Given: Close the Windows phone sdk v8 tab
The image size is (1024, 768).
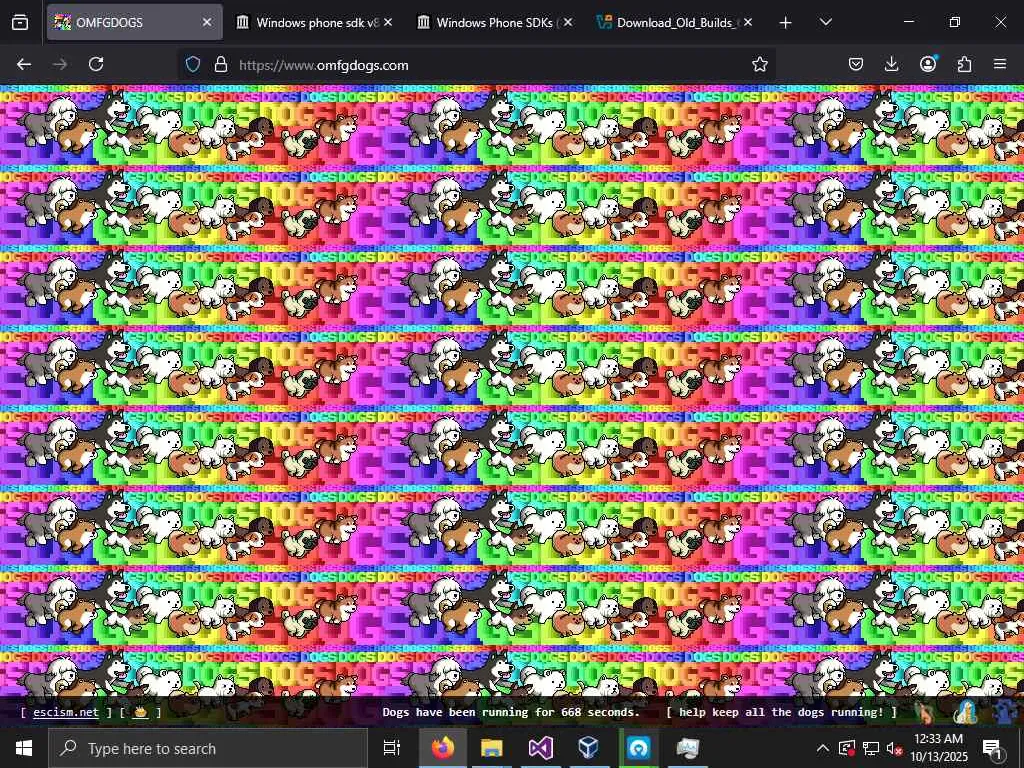Looking at the screenshot, I should coord(388,22).
